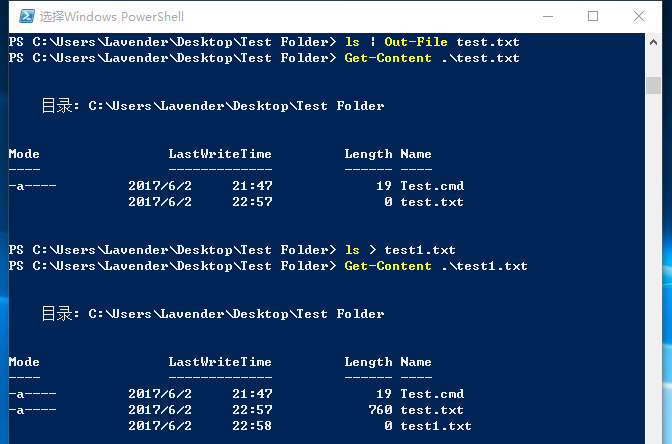
Task: Maximize the Windows PowerShell window
Action: pyautogui.click(x=593, y=16)
